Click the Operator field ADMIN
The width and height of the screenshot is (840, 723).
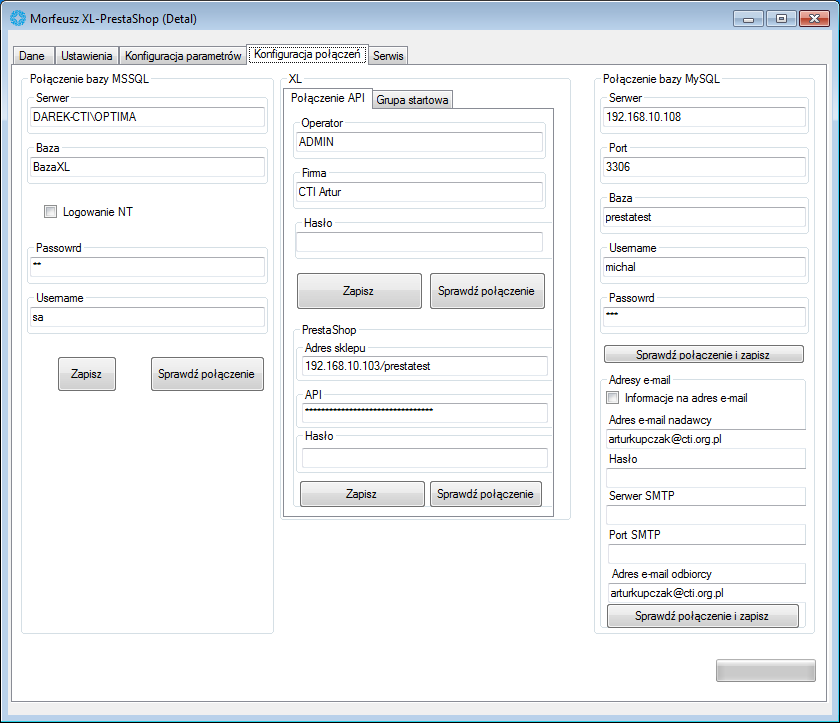pos(419,142)
